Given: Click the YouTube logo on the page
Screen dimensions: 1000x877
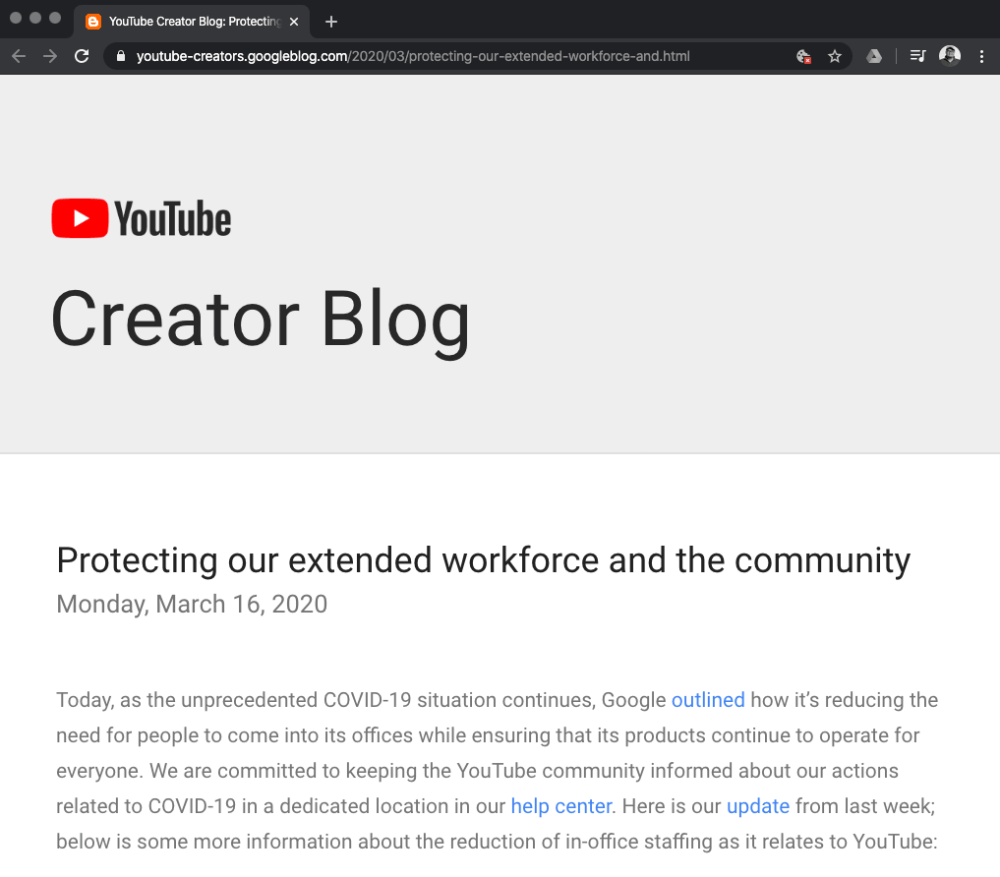Looking at the screenshot, I should (140, 218).
